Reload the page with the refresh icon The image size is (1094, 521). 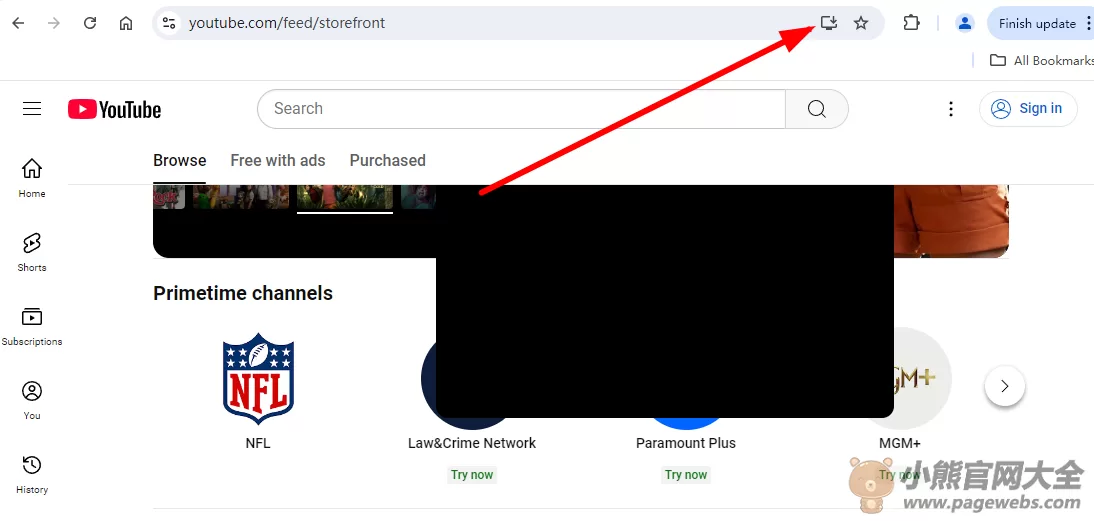click(89, 23)
